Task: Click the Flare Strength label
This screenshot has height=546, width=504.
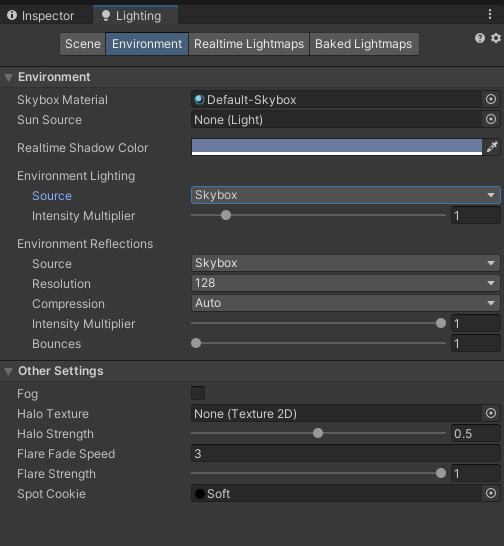Action: 56,474
